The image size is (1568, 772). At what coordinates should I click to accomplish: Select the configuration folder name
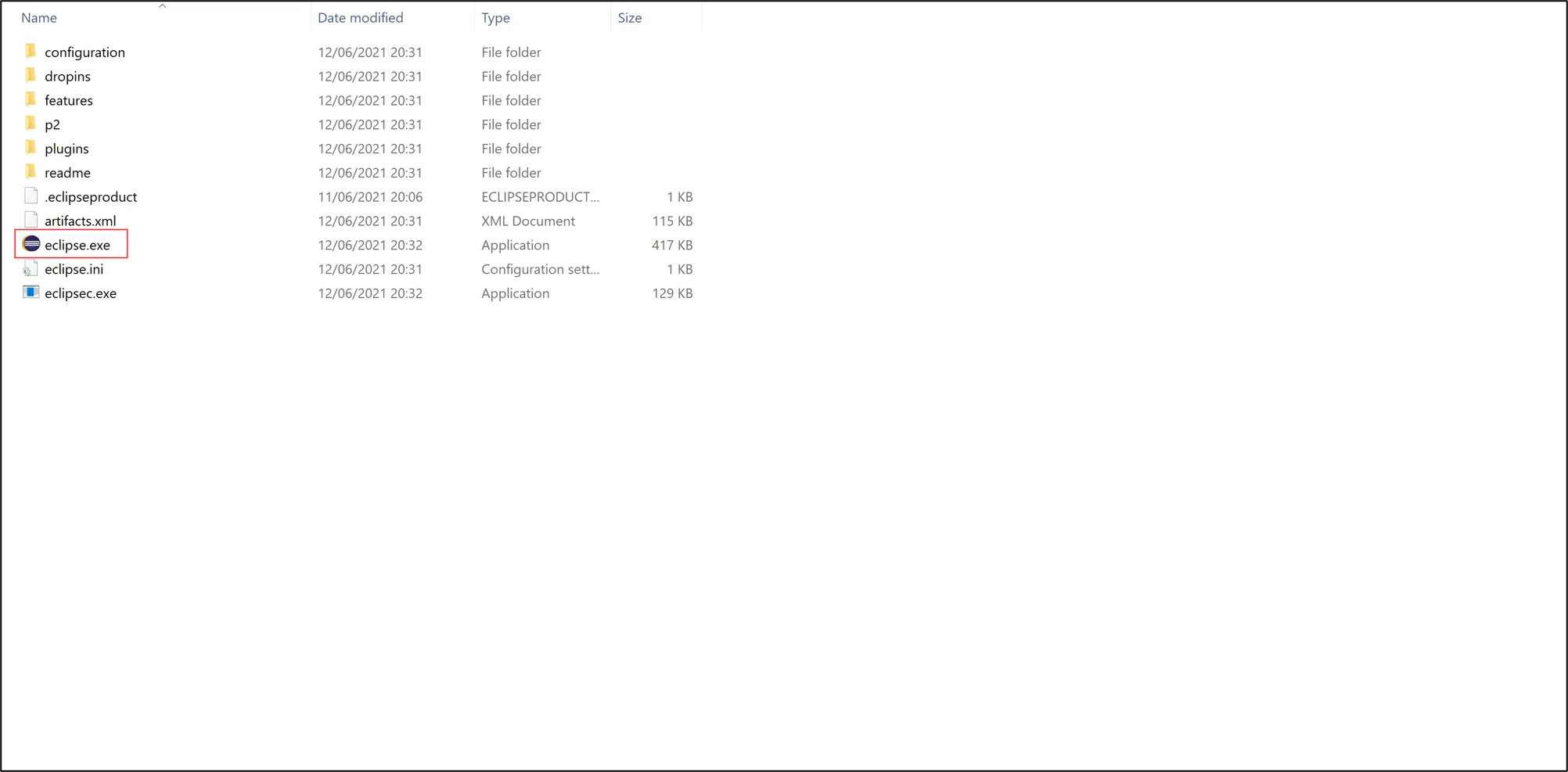85,52
